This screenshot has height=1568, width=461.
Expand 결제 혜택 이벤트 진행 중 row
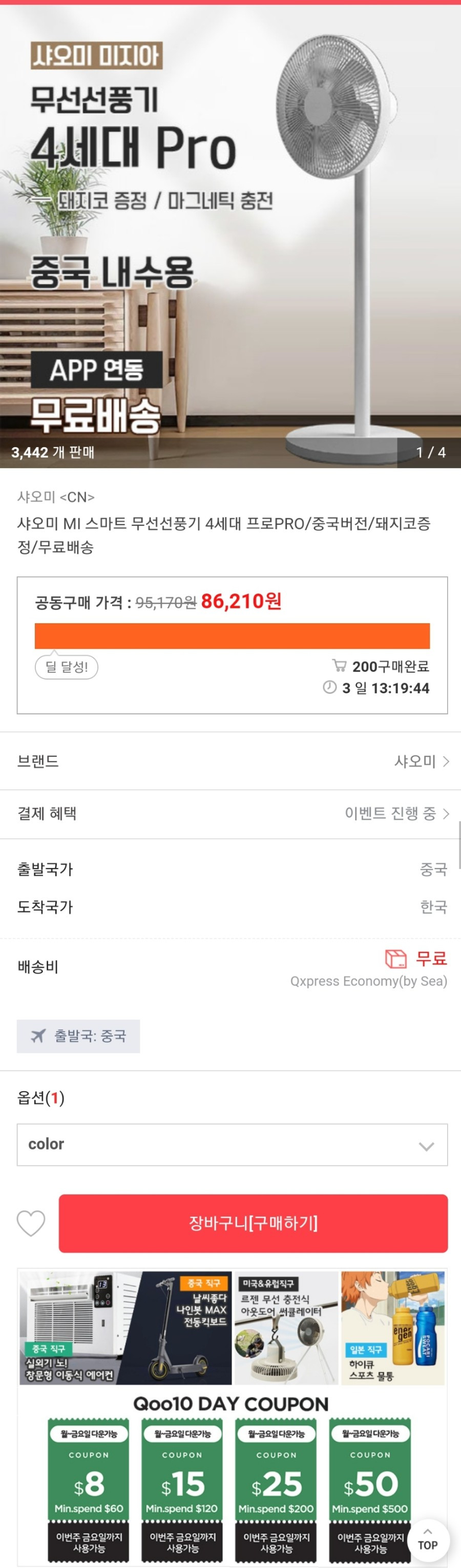coord(230,813)
